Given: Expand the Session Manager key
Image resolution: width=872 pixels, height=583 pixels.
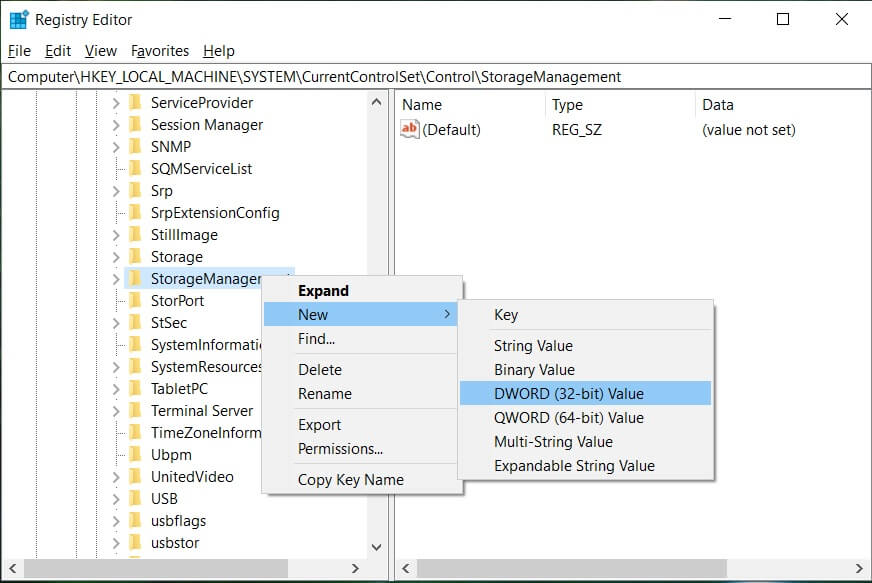Looking at the screenshot, I should point(116,125).
